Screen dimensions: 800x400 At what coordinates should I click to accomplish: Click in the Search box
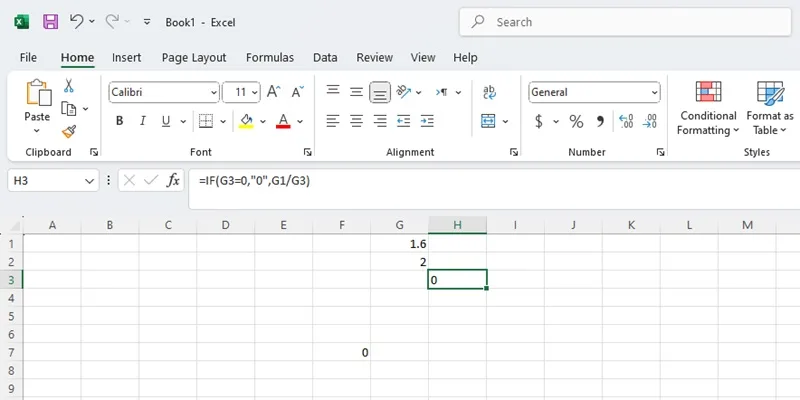625,22
